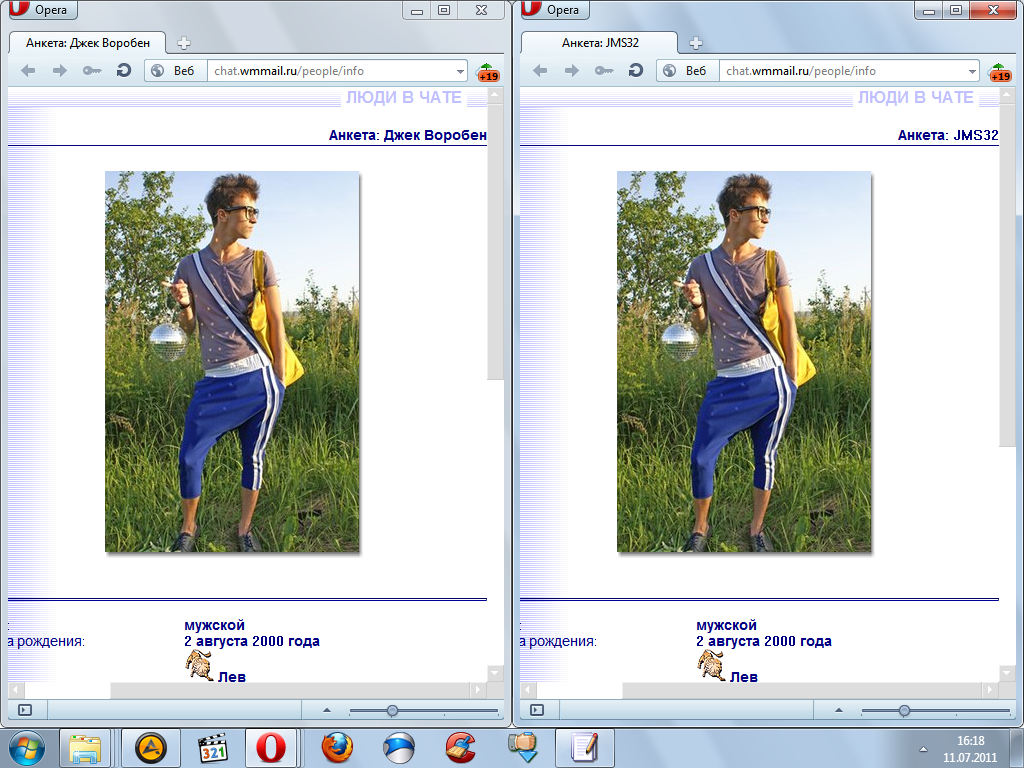
Task: Click the 'Анкета: JMS32' page heading
Action: (948, 135)
